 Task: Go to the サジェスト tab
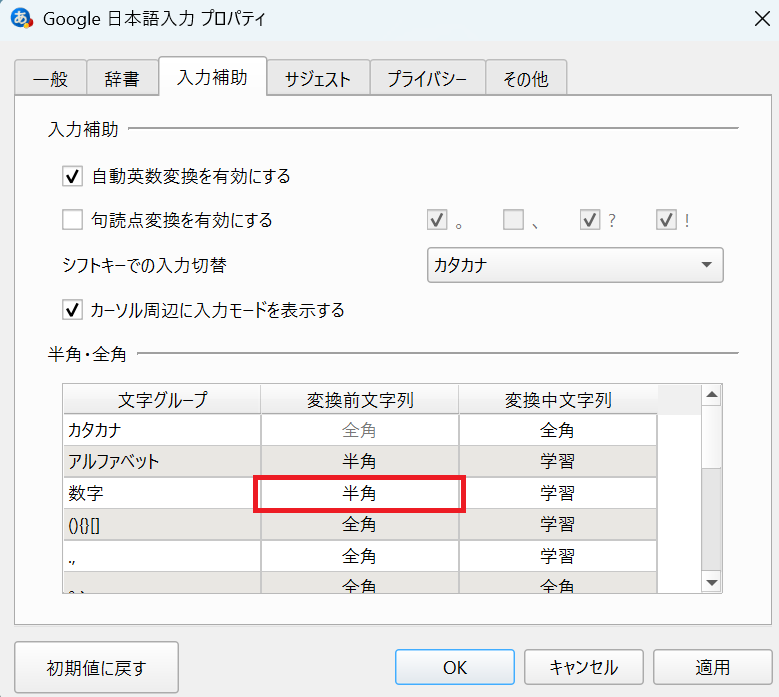point(318,78)
